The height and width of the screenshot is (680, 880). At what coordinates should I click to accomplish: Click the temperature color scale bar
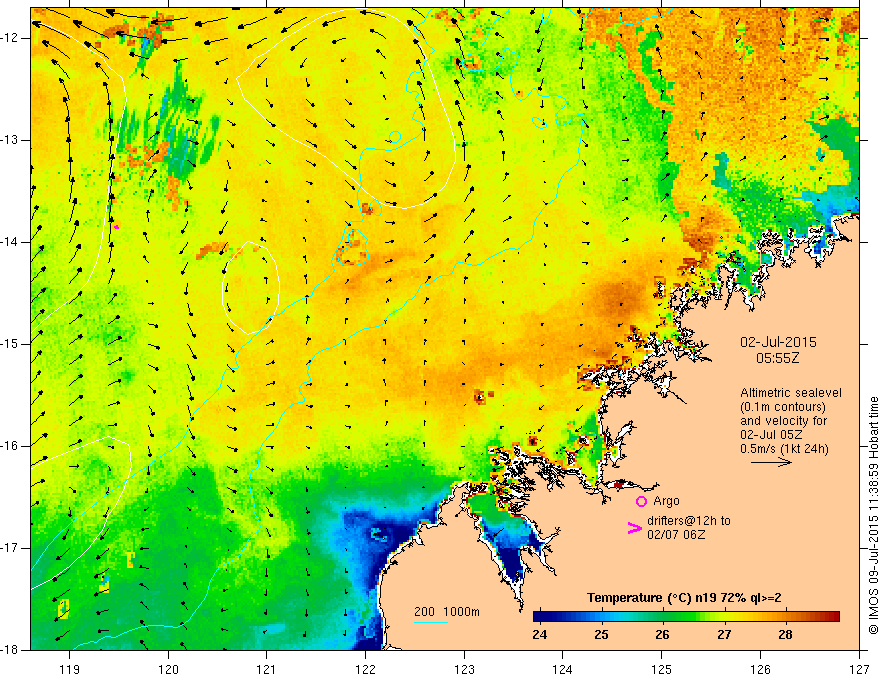click(686, 617)
